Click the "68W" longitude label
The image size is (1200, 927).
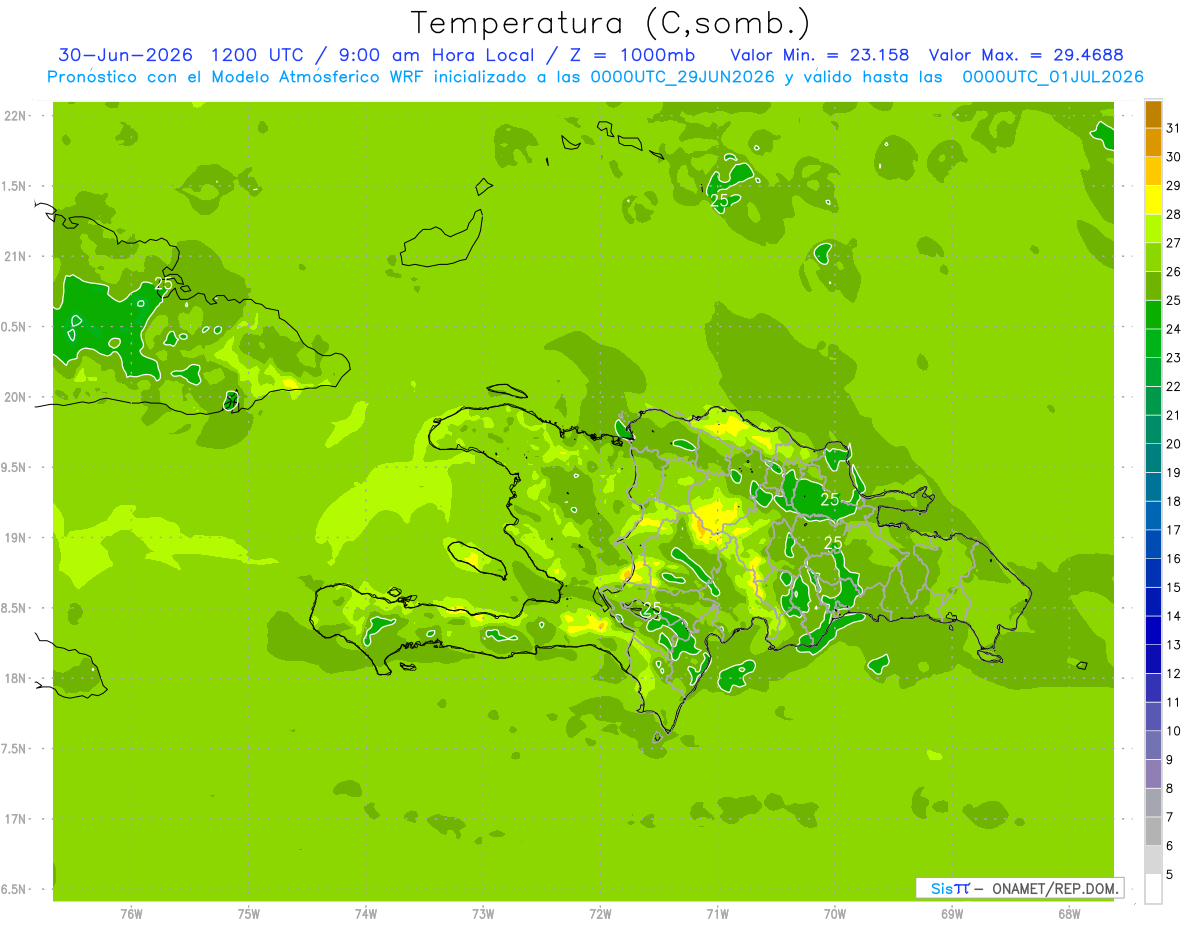(1069, 914)
